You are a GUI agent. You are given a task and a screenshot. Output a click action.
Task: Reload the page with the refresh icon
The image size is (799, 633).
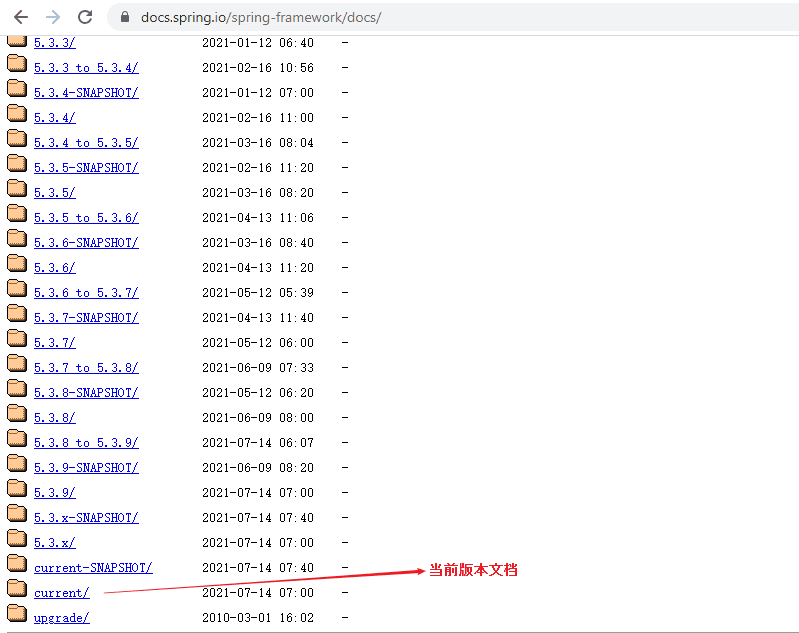[85, 18]
